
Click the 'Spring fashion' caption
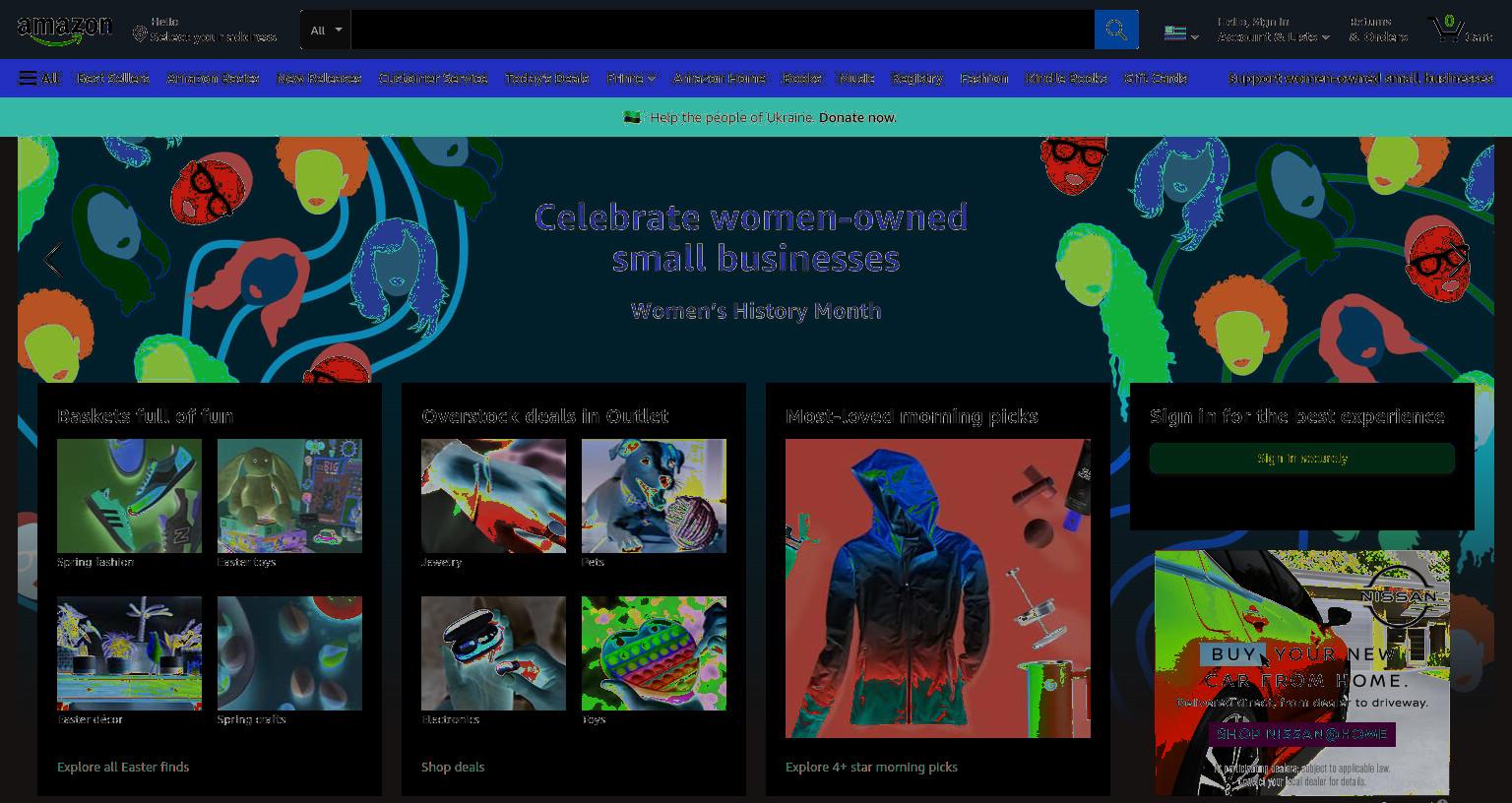pos(95,562)
